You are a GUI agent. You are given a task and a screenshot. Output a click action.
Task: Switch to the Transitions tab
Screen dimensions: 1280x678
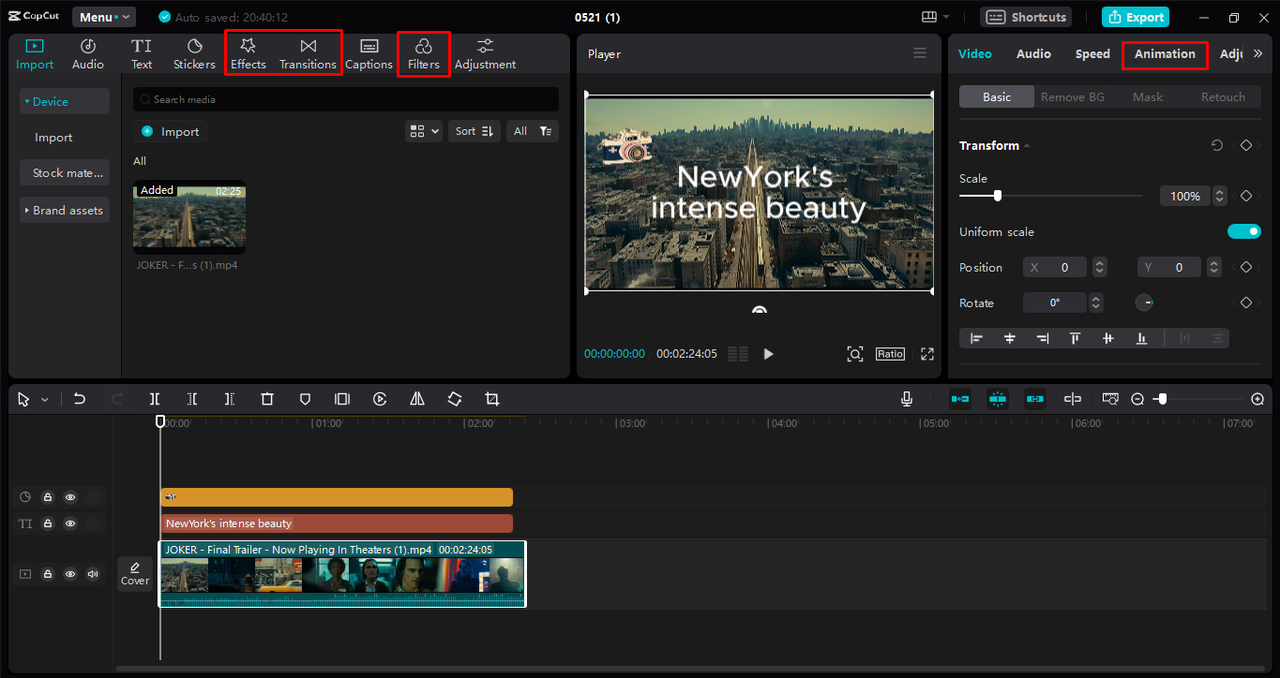pos(308,54)
